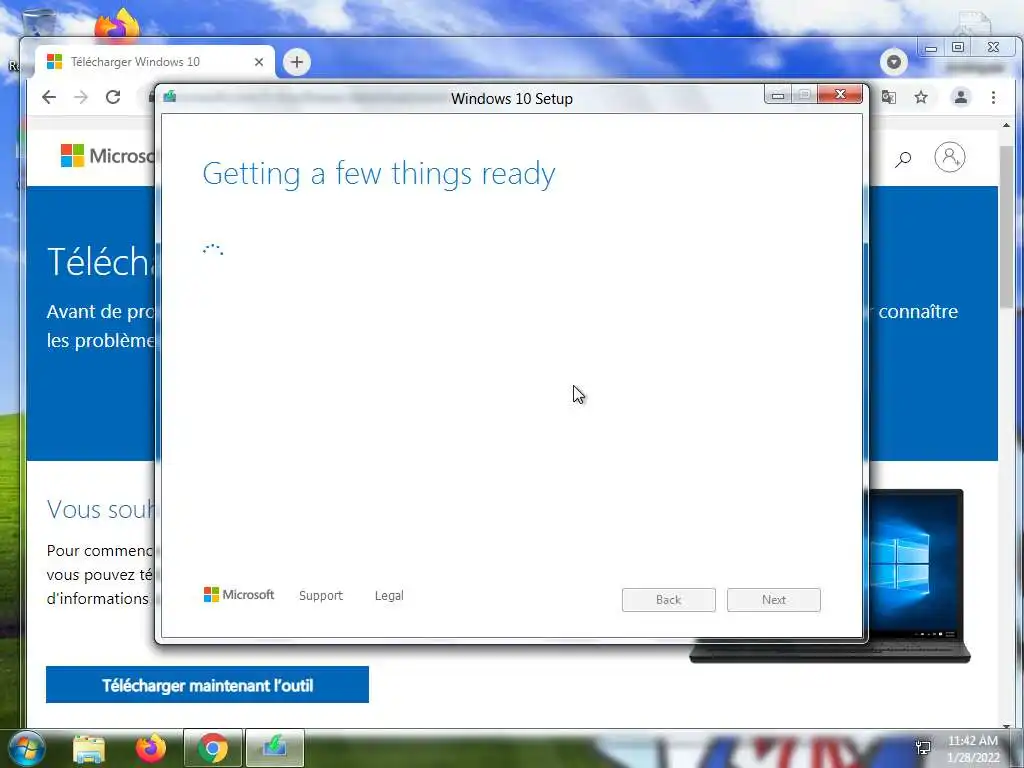
Task: Click the sign-in account icon on Microsoft page
Action: tap(950, 157)
